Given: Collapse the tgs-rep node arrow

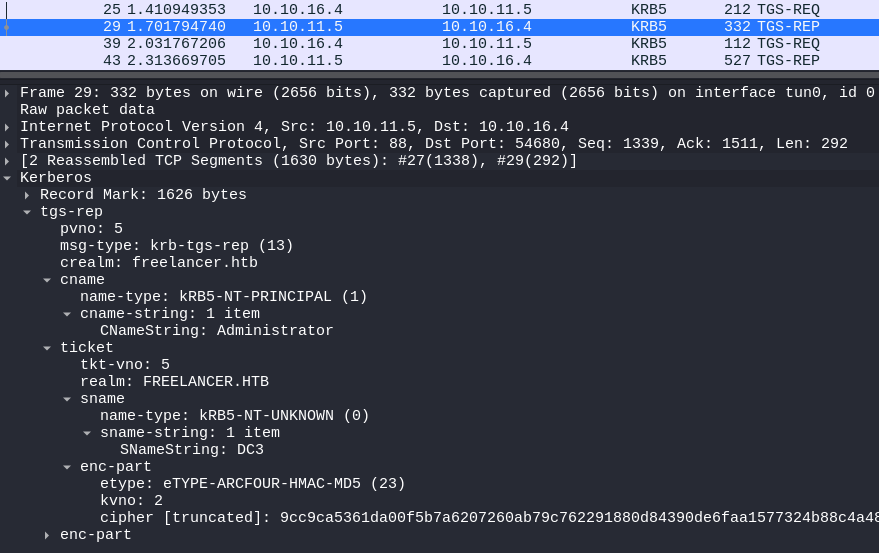Looking at the screenshot, I should (27, 212).
